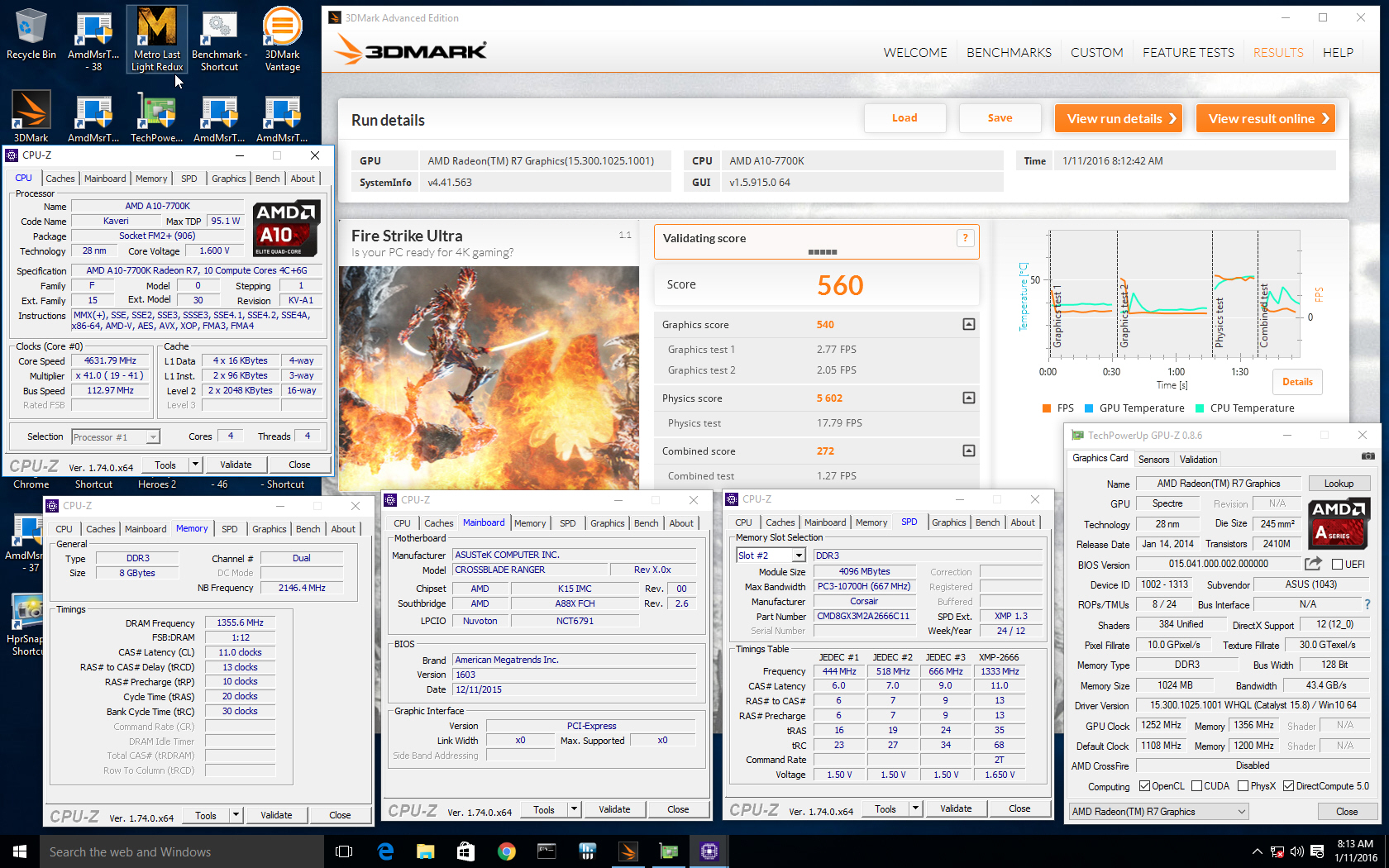Toggle the DirectCompute 5.0 checkbox
The width and height of the screenshot is (1389, 868).
(x=1288, y=786)
